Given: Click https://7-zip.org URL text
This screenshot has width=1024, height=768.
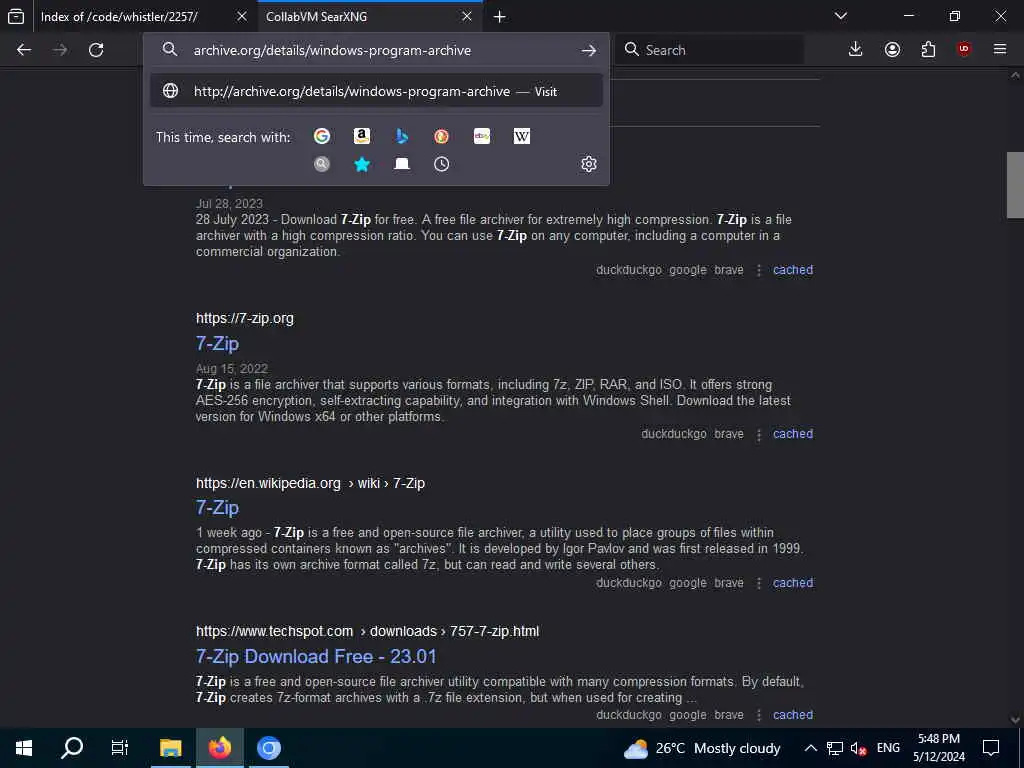Looking at the screenshot, I should pos(245,319).
